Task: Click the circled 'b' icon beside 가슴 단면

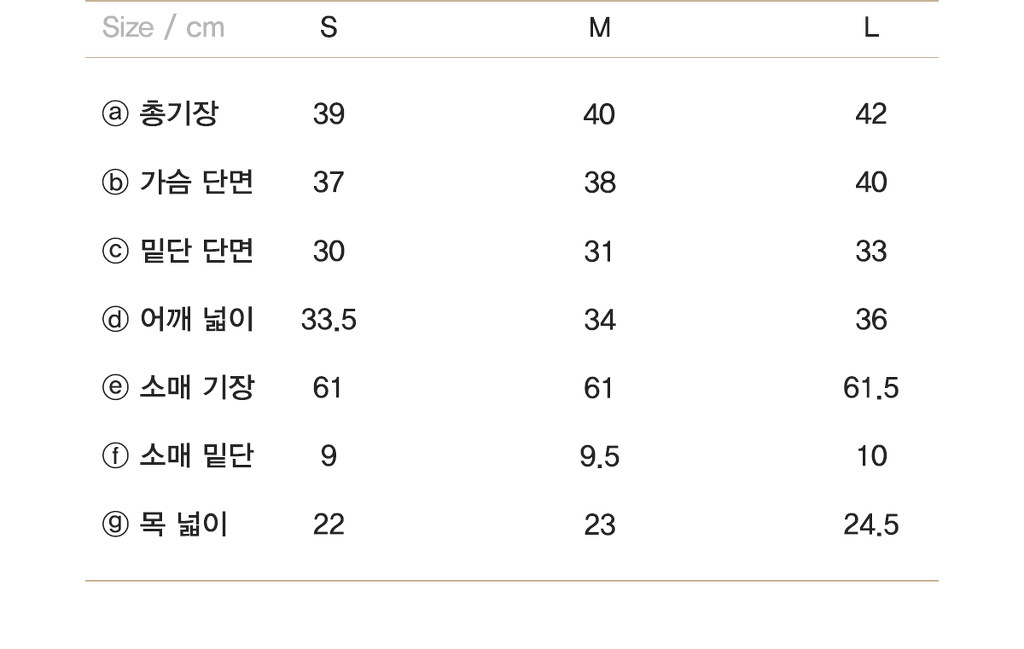Action: tap(115, 182)
